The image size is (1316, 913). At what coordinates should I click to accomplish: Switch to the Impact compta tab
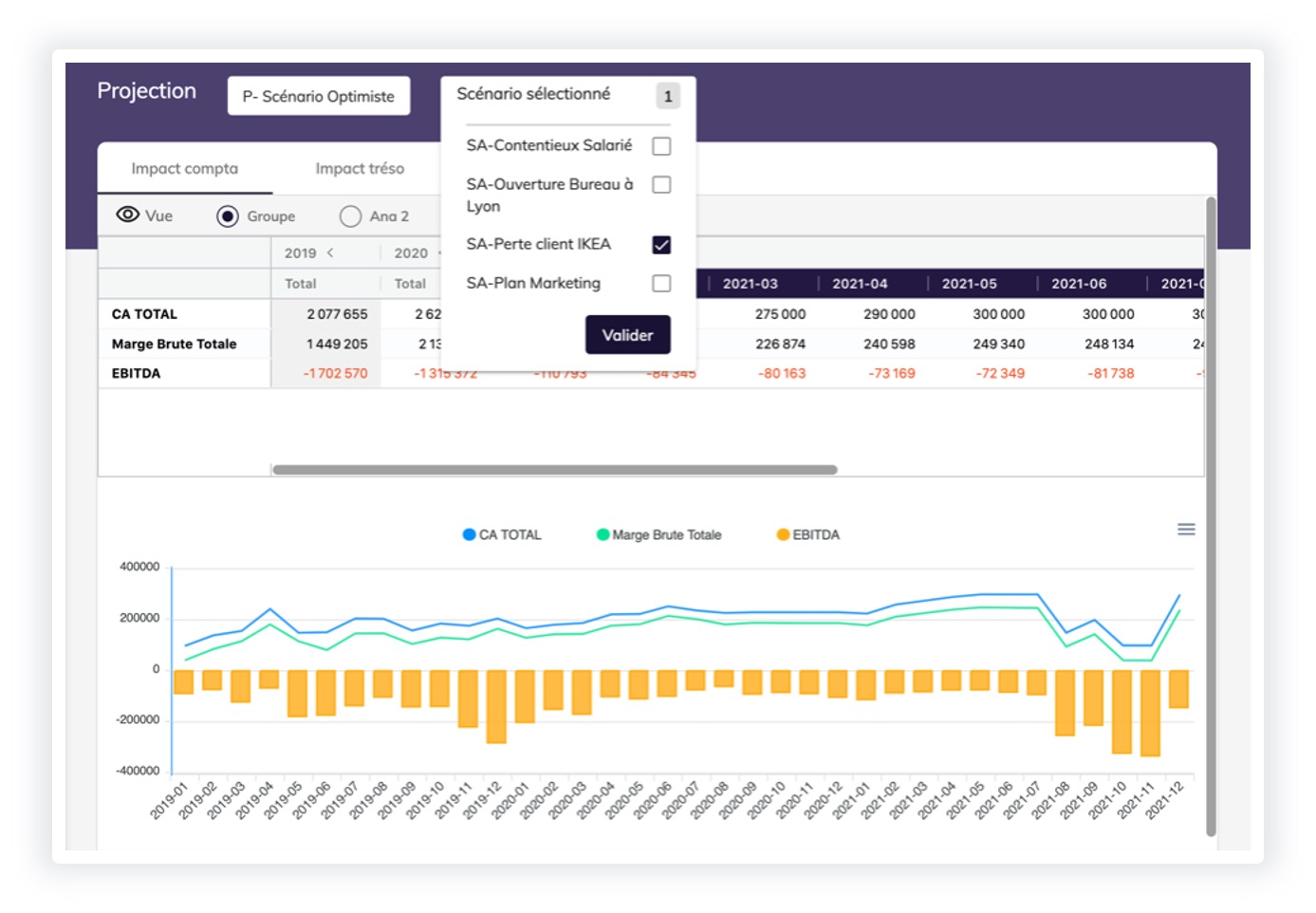pos(185,169)
